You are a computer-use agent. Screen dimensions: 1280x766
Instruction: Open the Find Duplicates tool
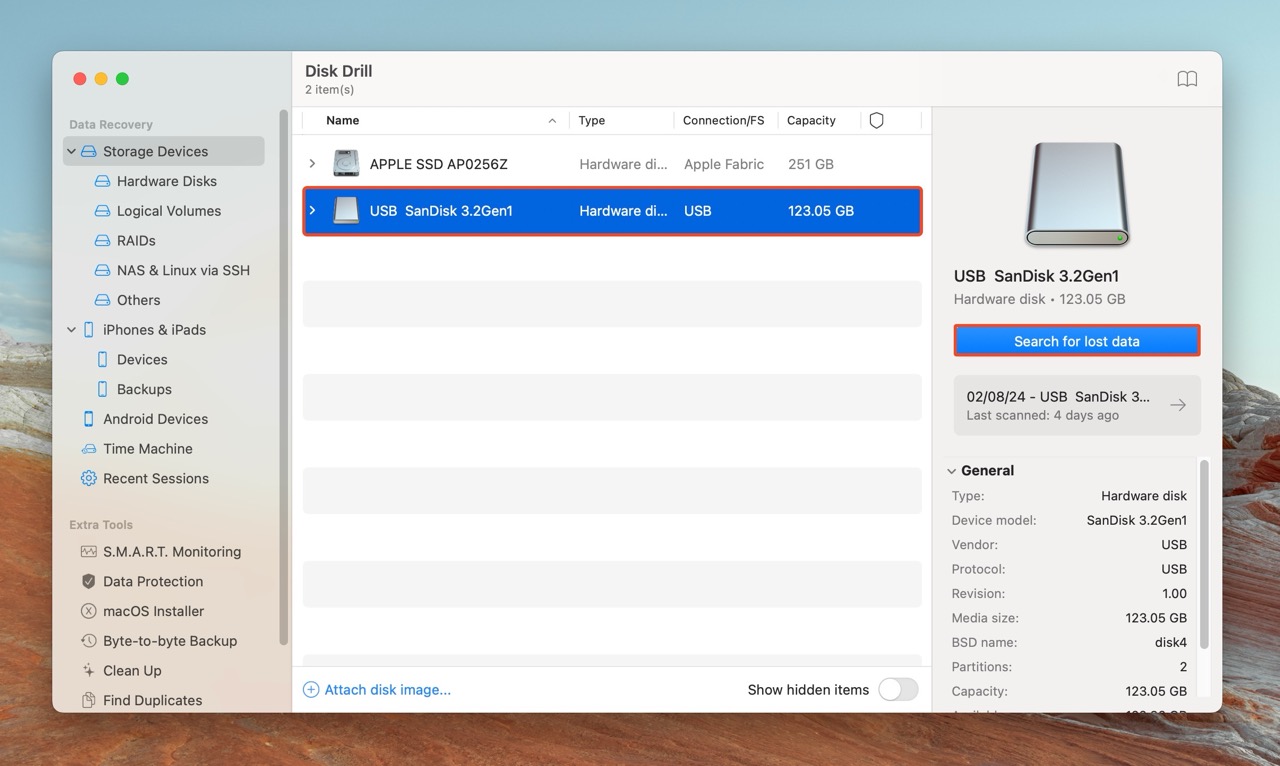tap(153, 700)
